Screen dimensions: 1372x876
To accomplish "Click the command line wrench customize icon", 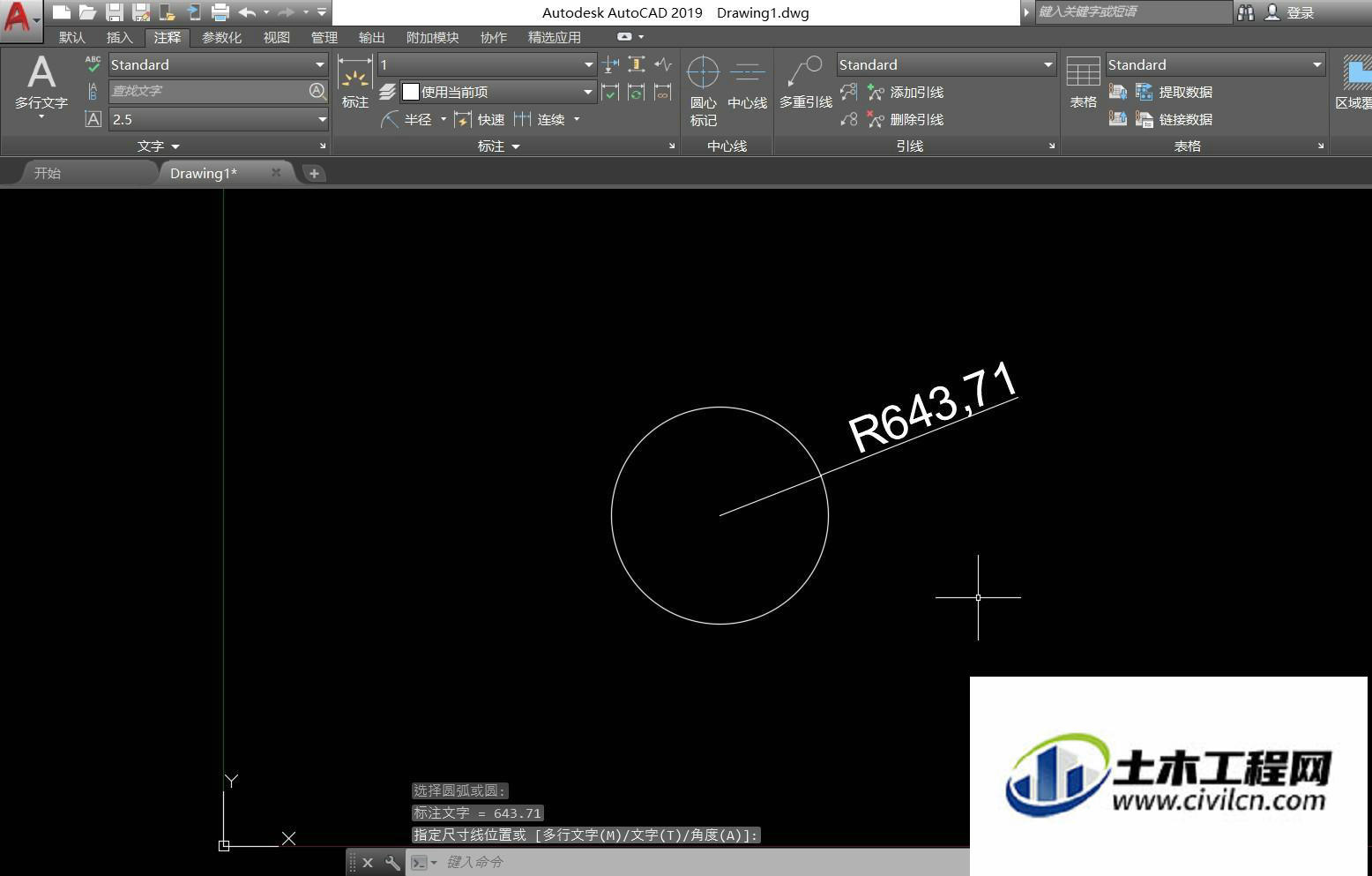I will (x=392, y=863).
